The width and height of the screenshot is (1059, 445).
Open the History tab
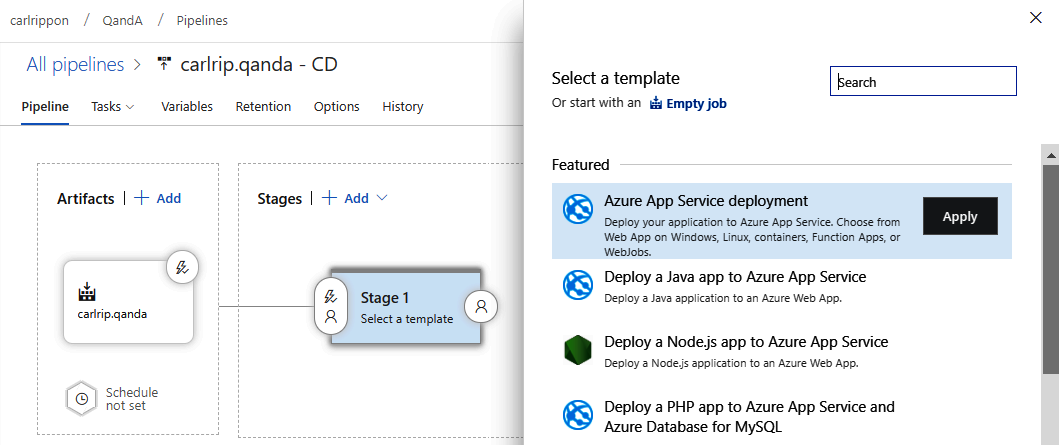[x=402, y=107]
